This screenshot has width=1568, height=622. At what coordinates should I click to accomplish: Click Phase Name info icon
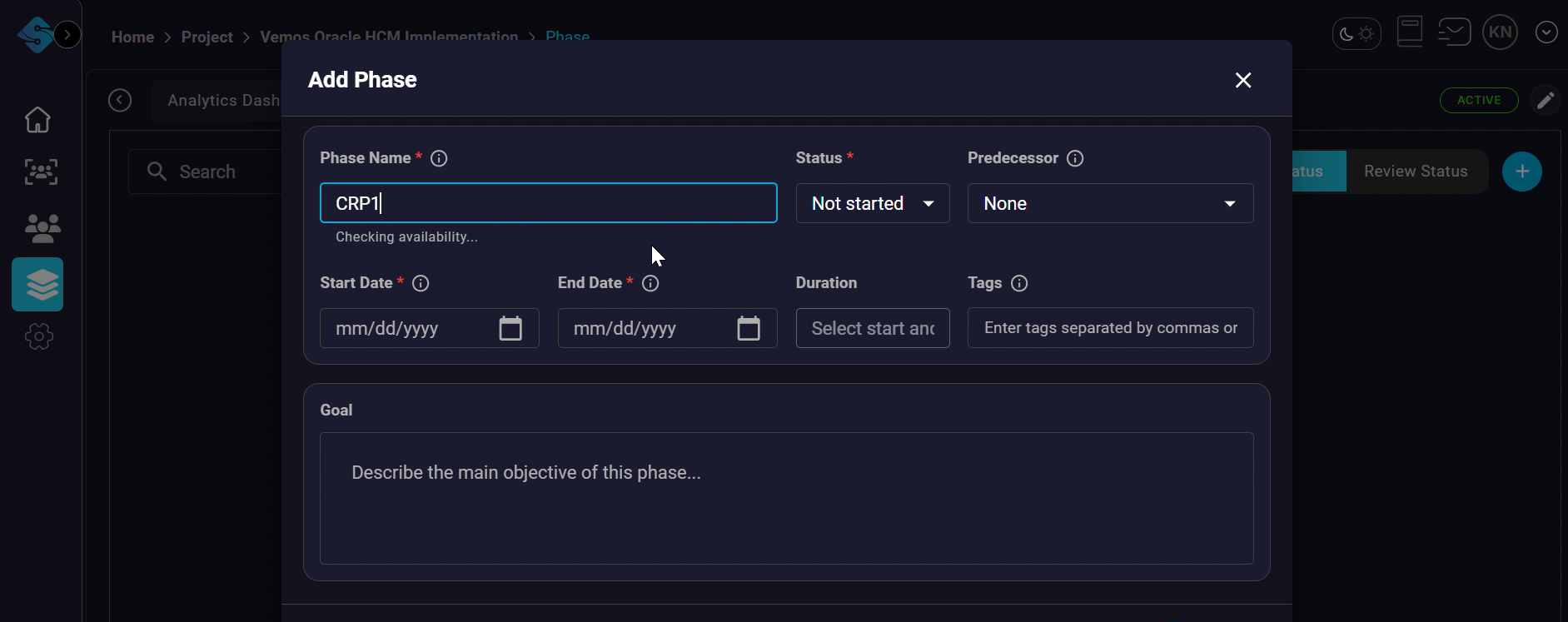click(439, 158)
